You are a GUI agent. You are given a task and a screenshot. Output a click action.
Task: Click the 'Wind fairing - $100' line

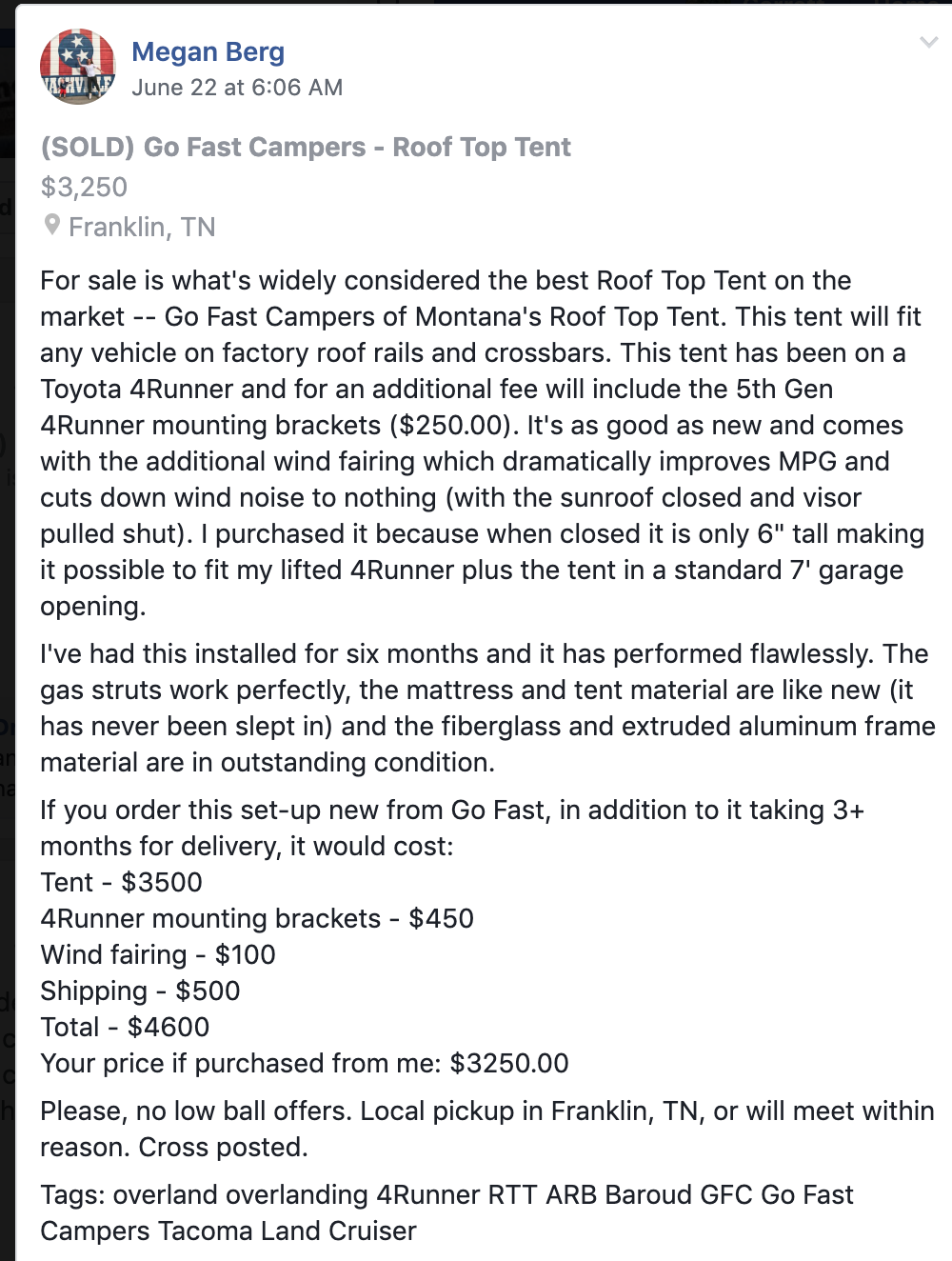[158, 954]
